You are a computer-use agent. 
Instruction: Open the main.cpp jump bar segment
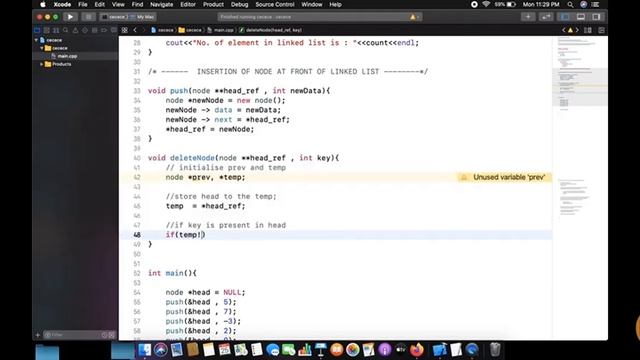point(220,30)
